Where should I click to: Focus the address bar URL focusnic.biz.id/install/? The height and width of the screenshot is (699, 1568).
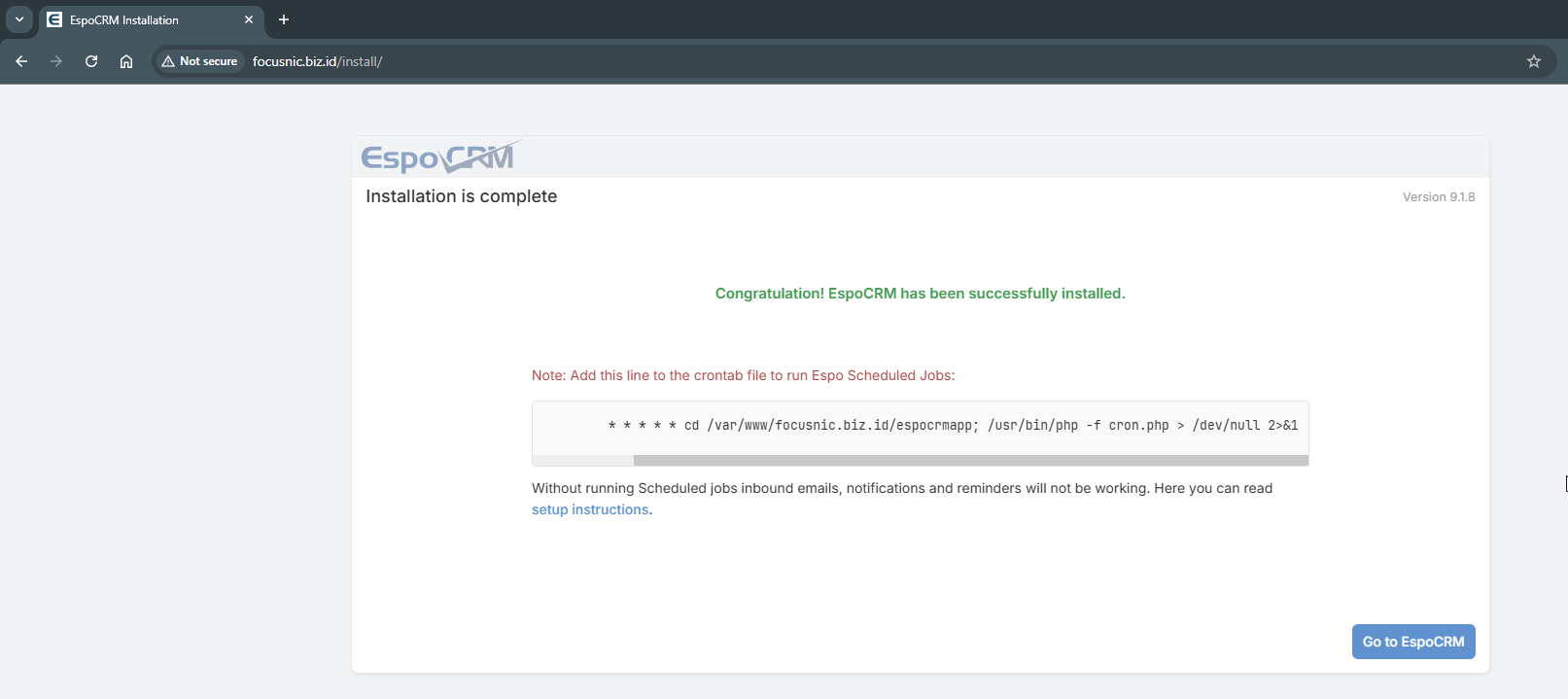click(x=317, y=61)
